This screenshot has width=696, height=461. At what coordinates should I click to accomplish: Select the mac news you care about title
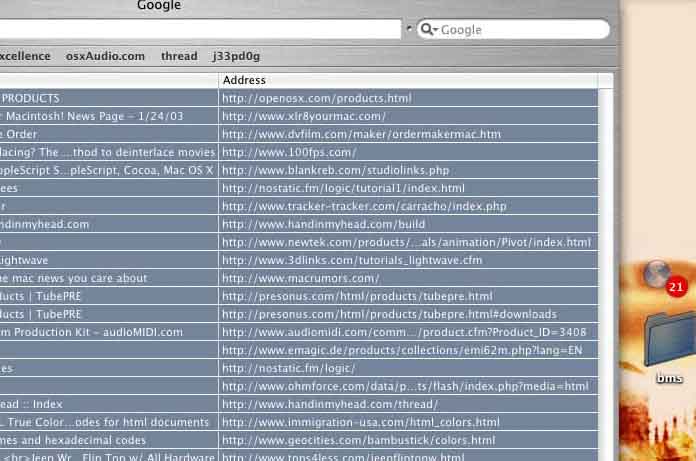73,278
